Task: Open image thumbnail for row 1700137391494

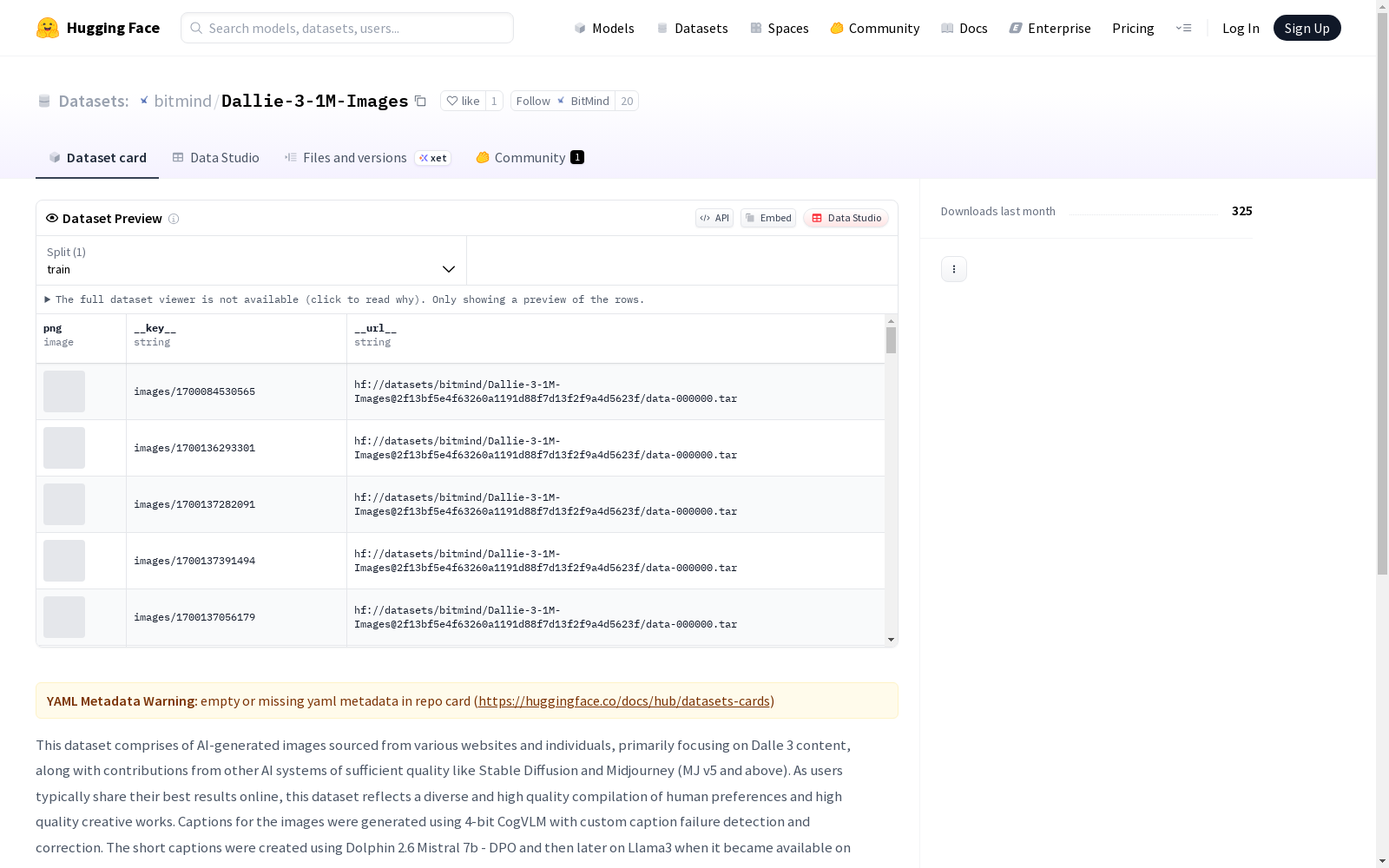Action: (64, 561)
